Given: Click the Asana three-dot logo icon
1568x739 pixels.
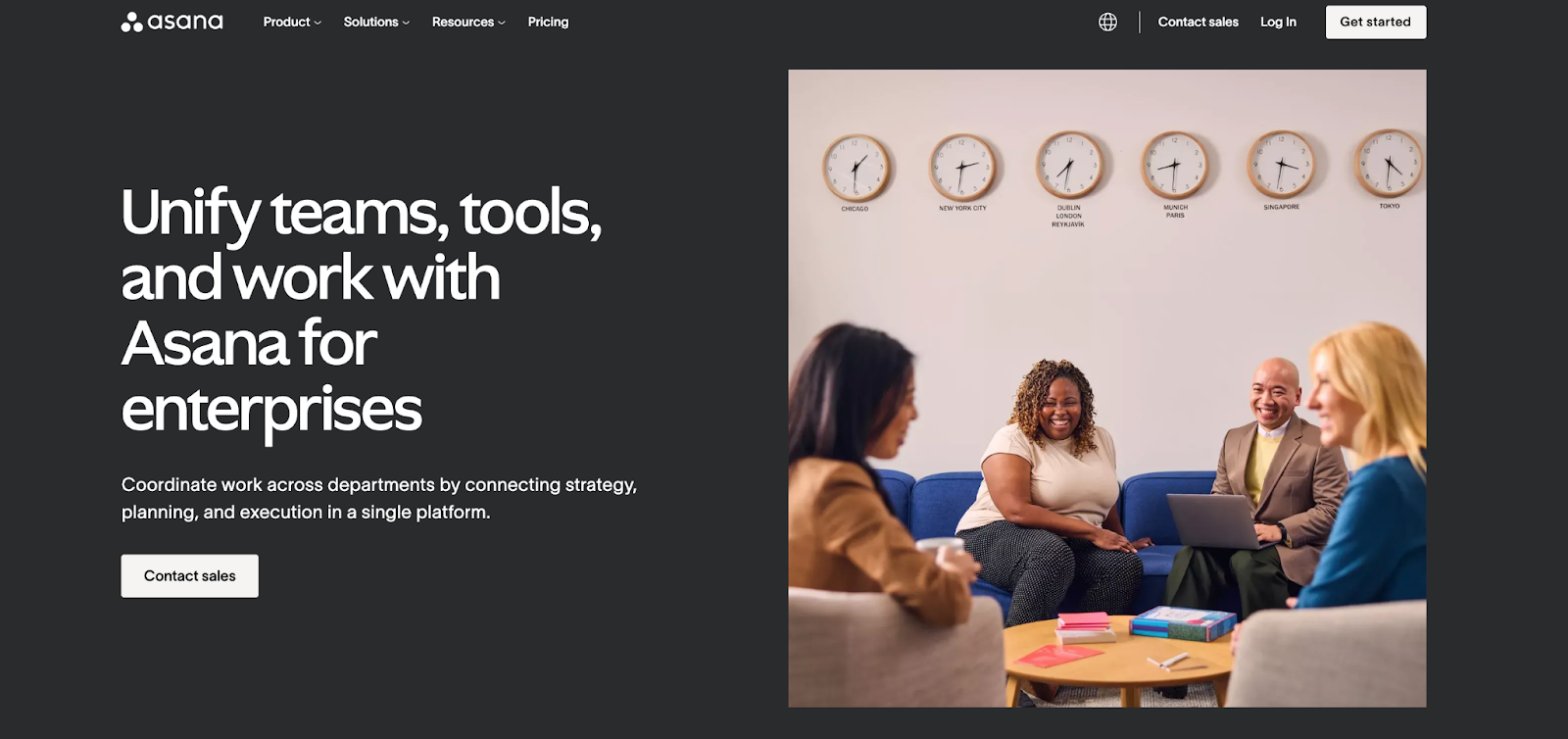Looking at the screenshot, I should coord(132,23).
